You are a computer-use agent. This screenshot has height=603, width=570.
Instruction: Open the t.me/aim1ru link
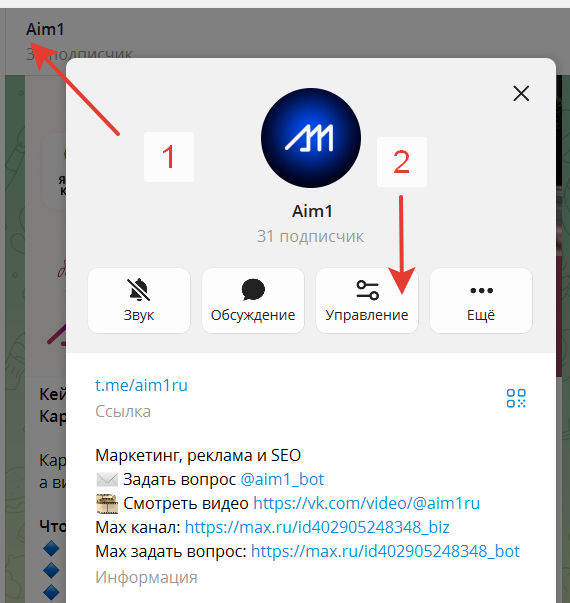tap(141, 385)
